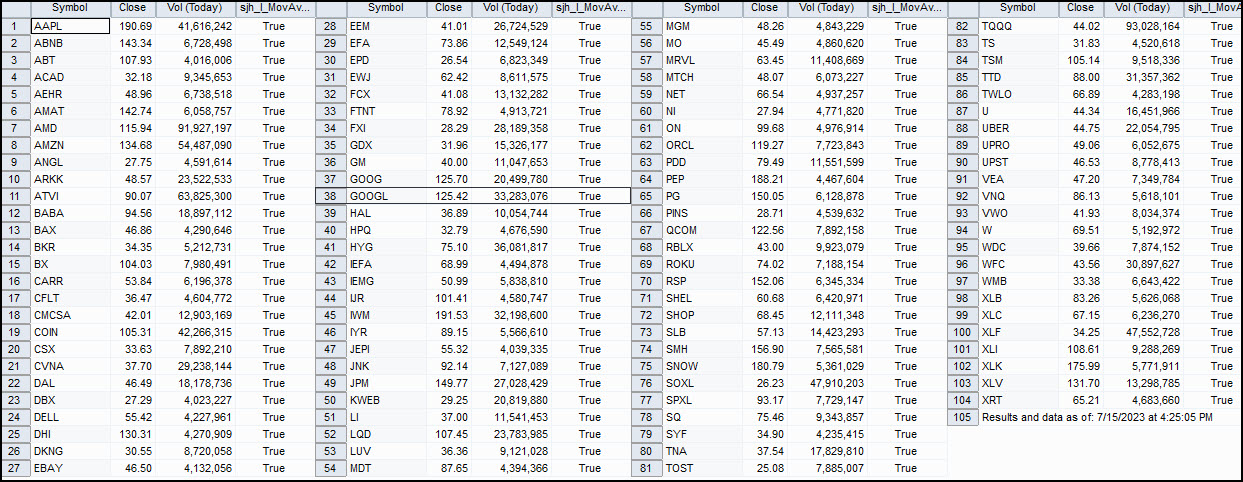The width and height of the screenshot is (1243, 482).
Task: Click the HYG close value 75.10
Action: 448,247
